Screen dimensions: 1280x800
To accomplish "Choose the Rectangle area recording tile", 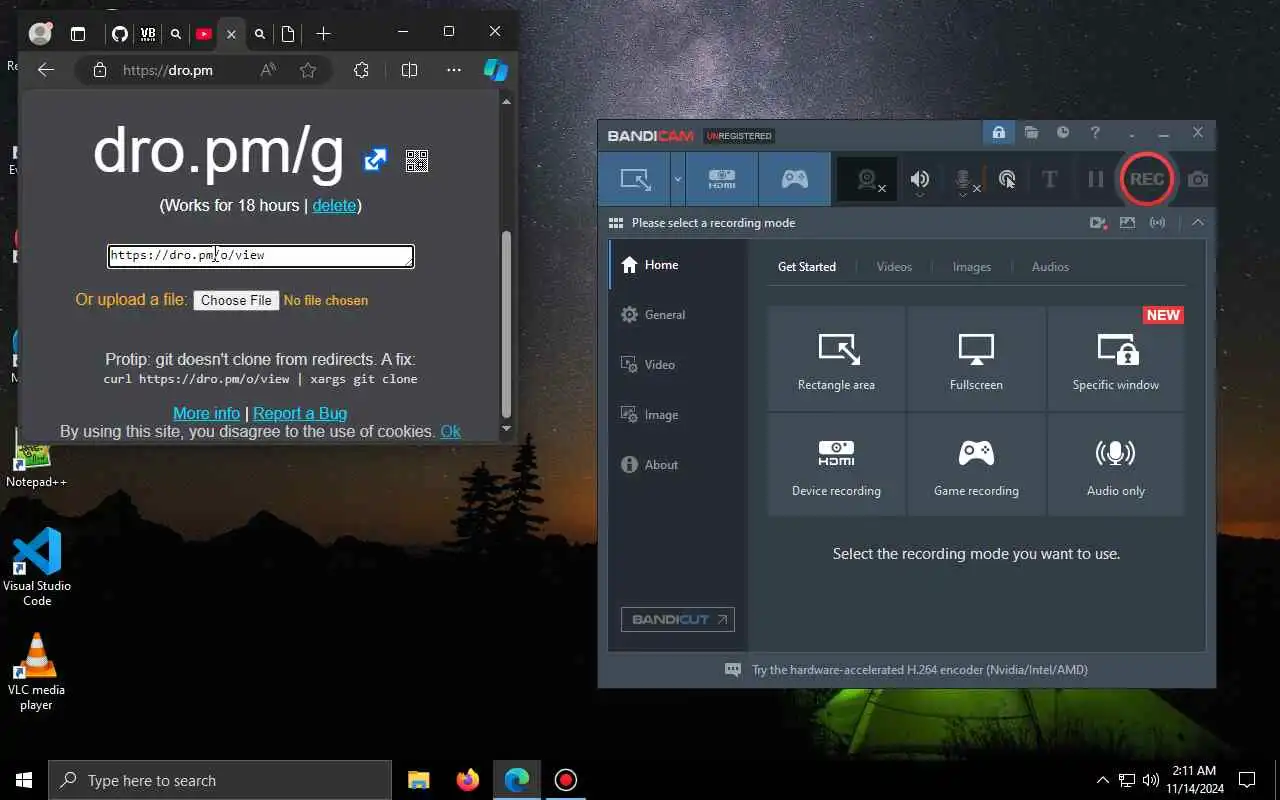I will click(836, 358).
